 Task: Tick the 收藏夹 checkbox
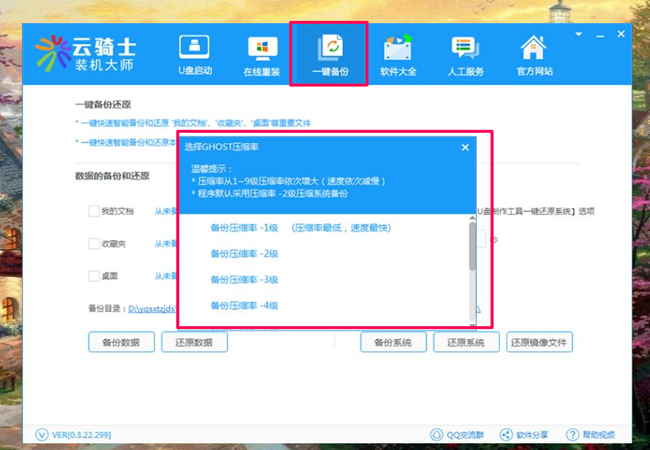point(94,244)
